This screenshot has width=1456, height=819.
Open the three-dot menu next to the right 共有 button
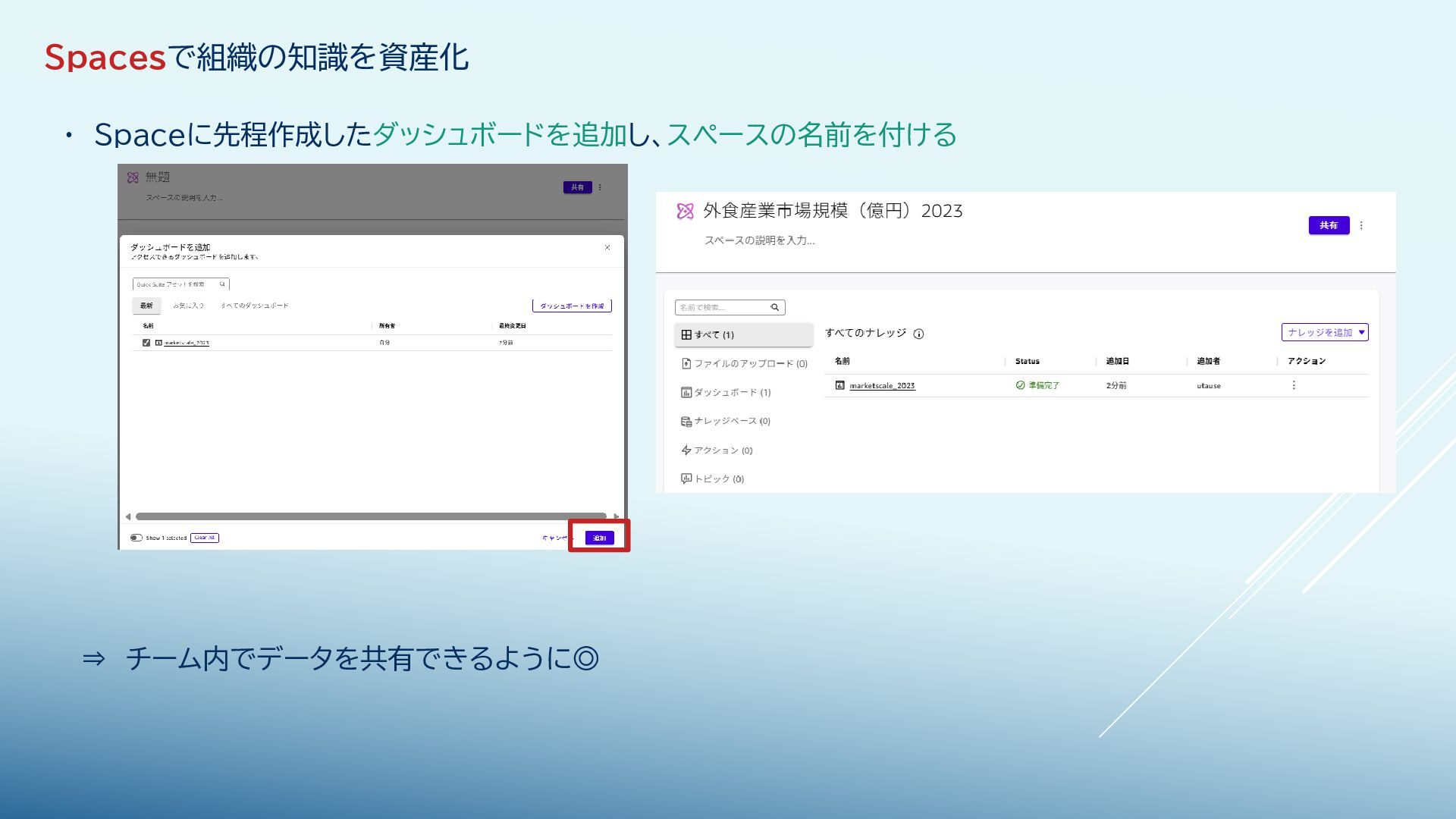pos(1361,226)
